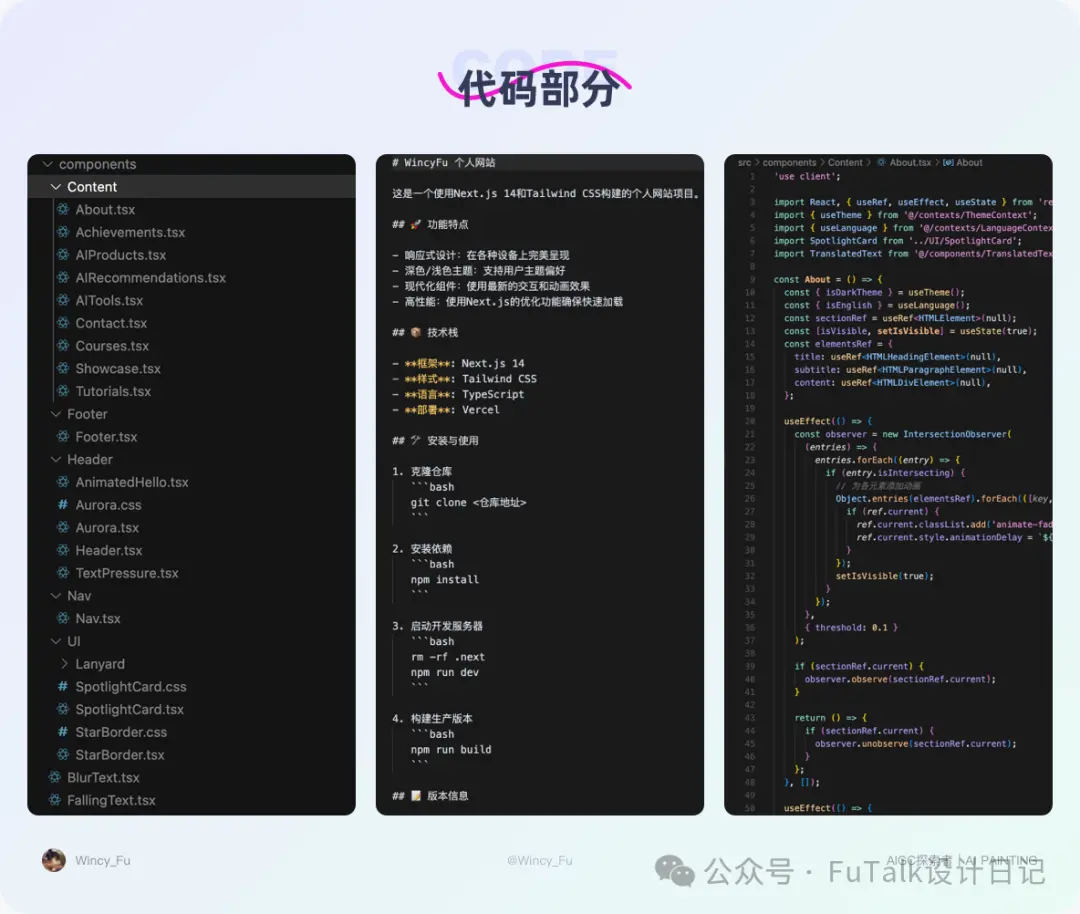Click the @Wincy_Fu handle text

coord(539,860)
